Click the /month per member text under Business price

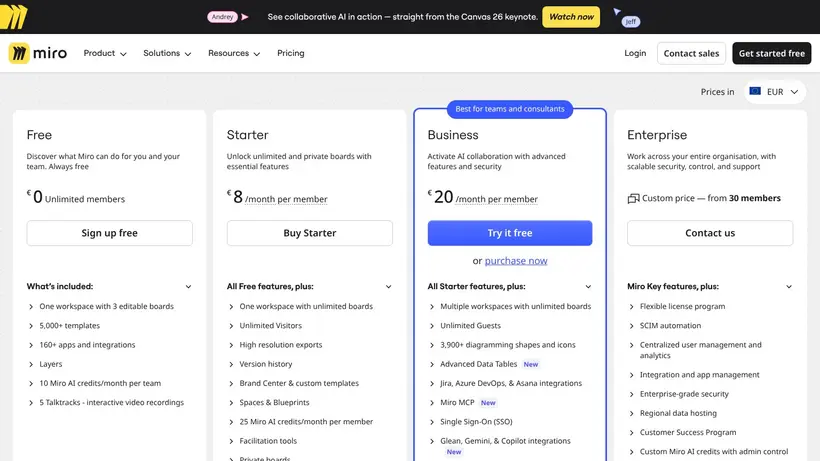coord(496,199)
